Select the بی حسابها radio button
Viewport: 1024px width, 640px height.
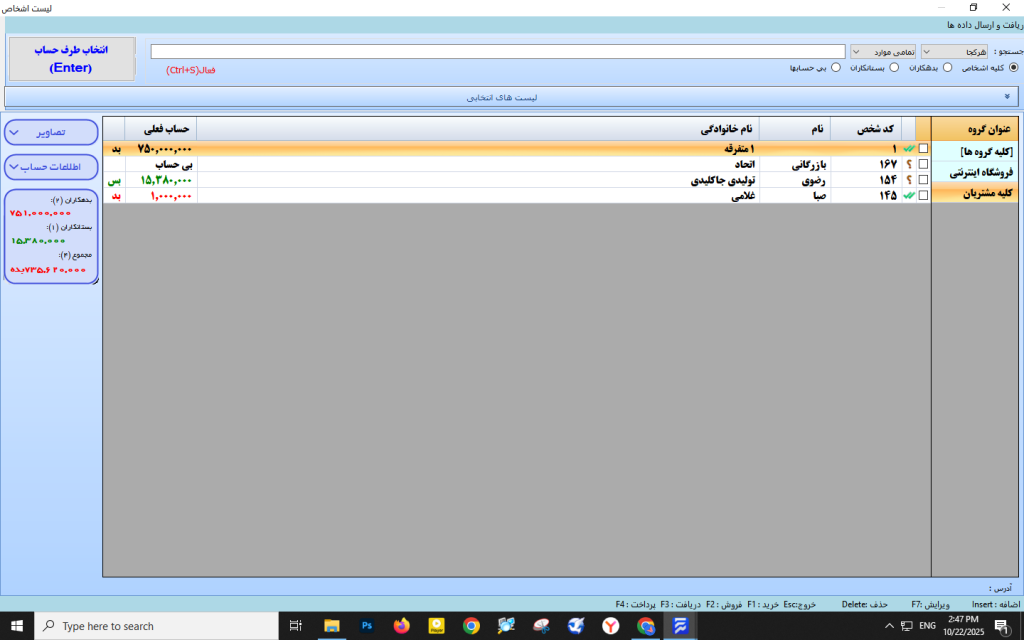pos(836,67)
